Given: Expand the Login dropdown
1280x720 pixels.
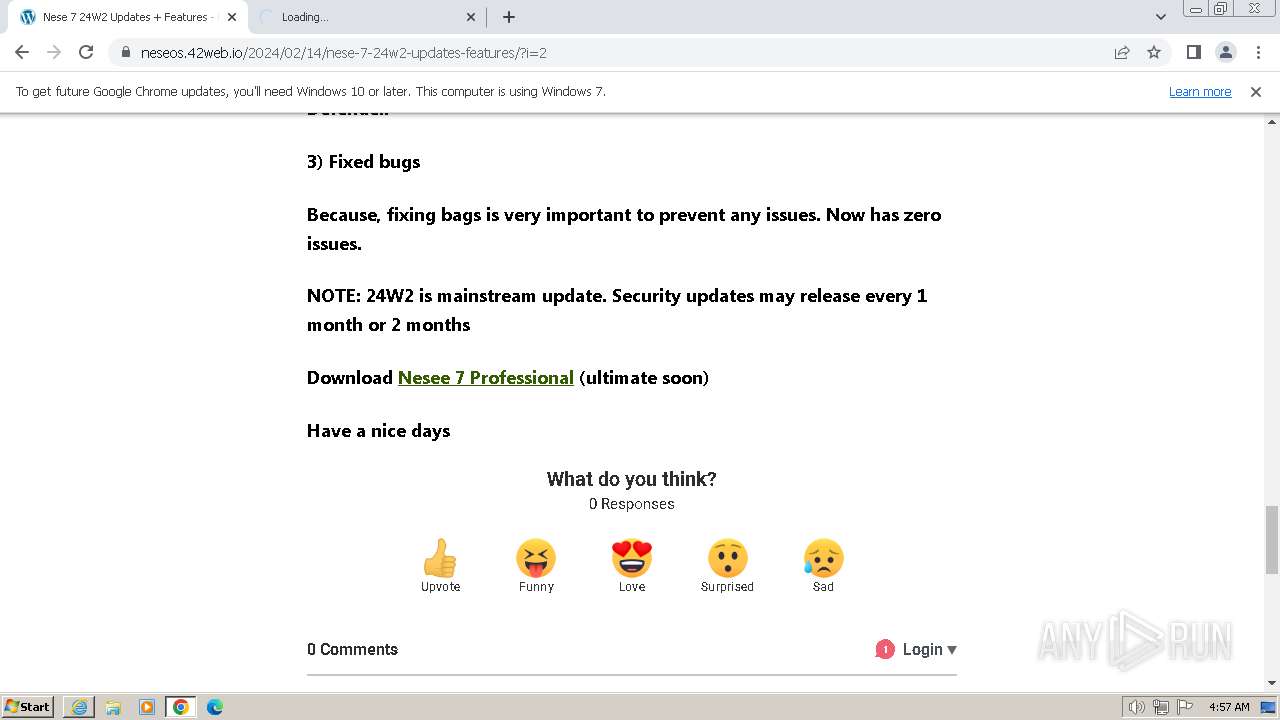Looking at the screenshot, I should 929,649.
